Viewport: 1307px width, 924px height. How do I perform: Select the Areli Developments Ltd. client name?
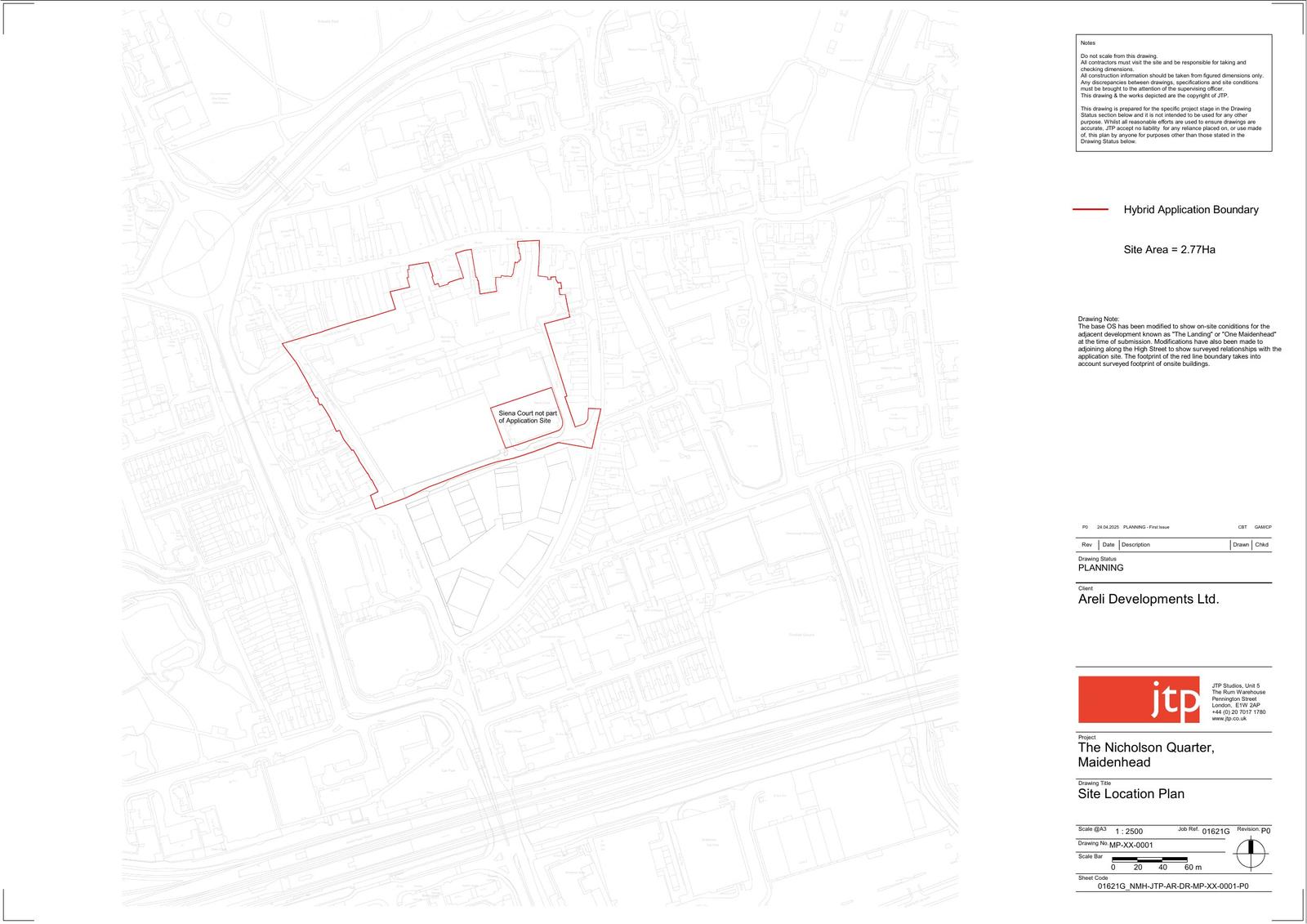coord(1148,599)
